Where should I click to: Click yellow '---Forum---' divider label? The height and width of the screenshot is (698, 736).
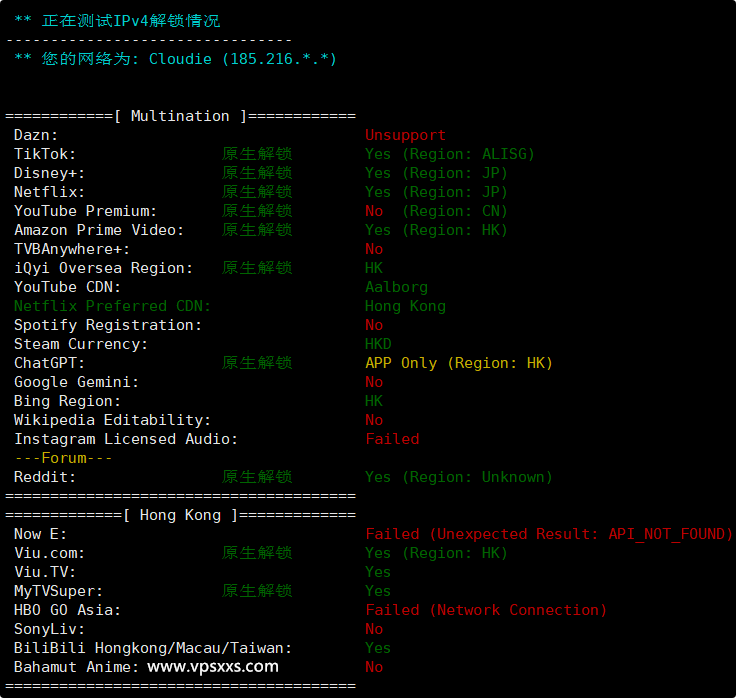(x=63, y=458)
